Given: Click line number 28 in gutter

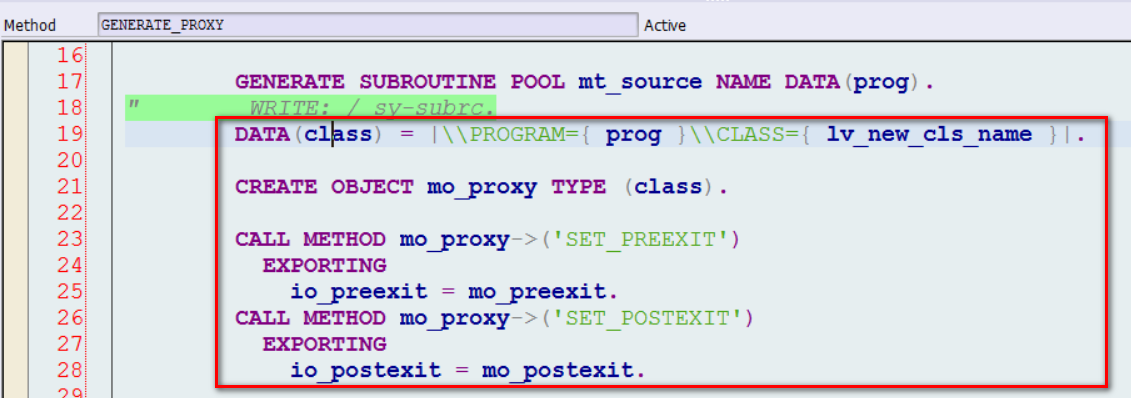Looking at the screenshot, I should click(x=69, y=370).
